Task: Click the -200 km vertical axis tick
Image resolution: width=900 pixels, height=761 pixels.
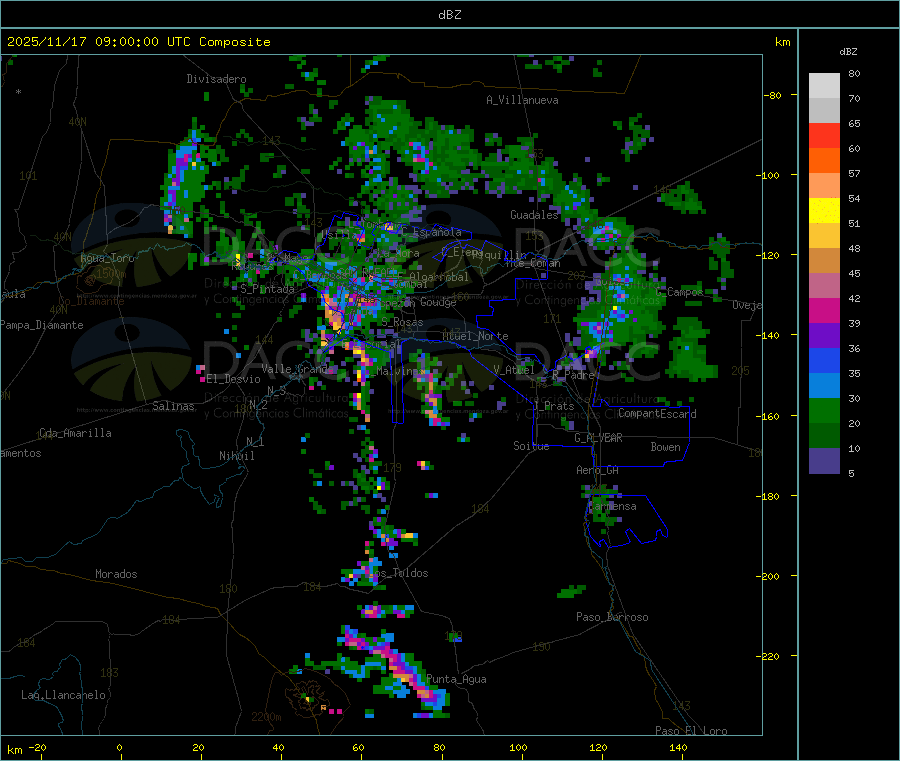Action: tap(768, 576)
